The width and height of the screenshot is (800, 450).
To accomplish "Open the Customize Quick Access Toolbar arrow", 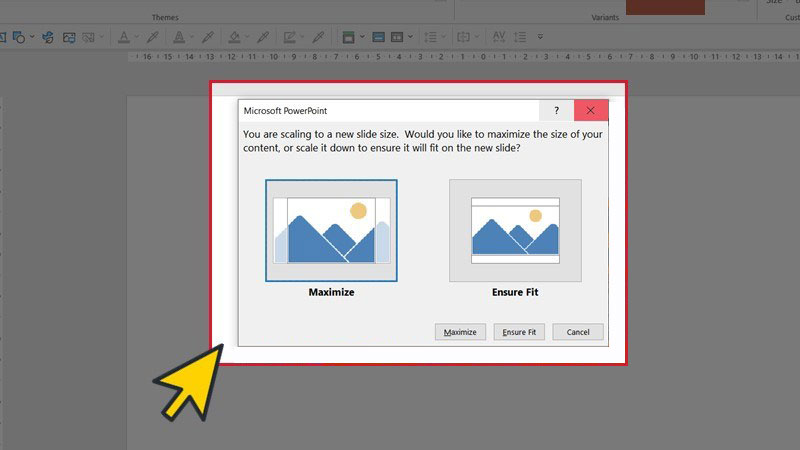I will click(540, 37).
